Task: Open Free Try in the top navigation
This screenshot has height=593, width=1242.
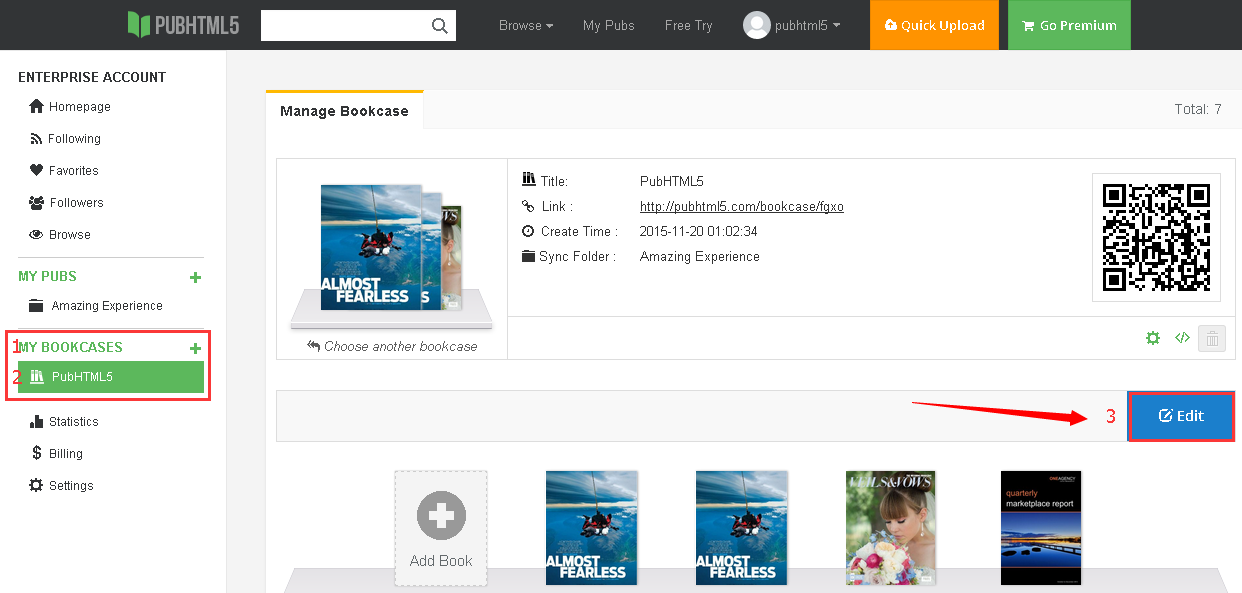Action: pyautogui.click(x=689, y=26)
